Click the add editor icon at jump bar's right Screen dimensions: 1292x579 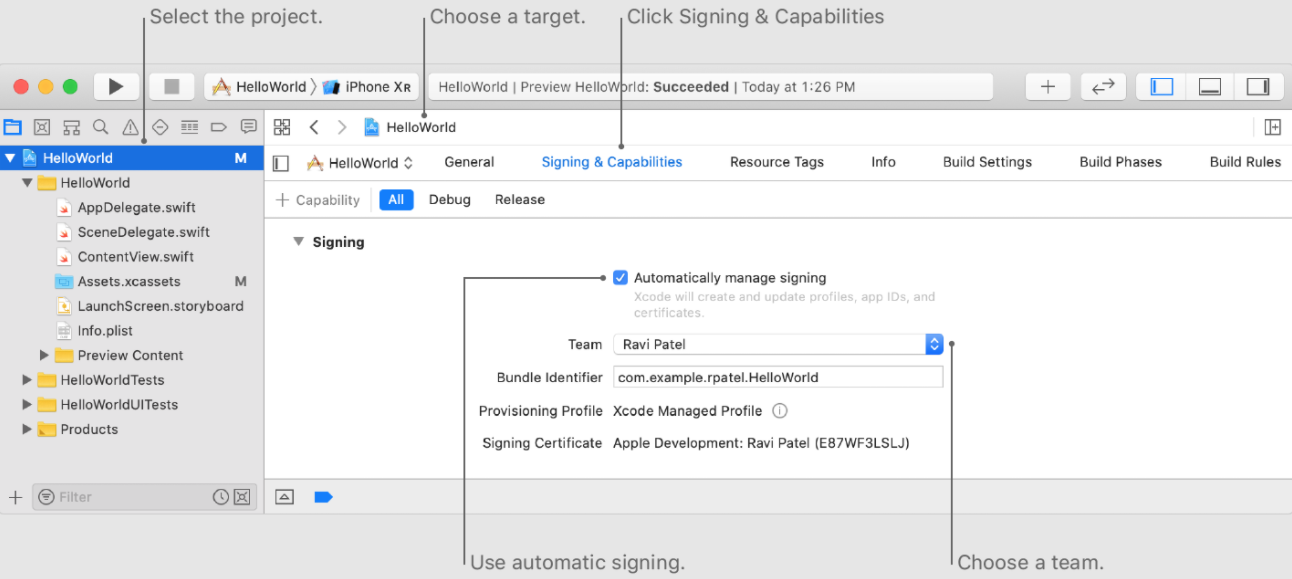(1273, 127)
